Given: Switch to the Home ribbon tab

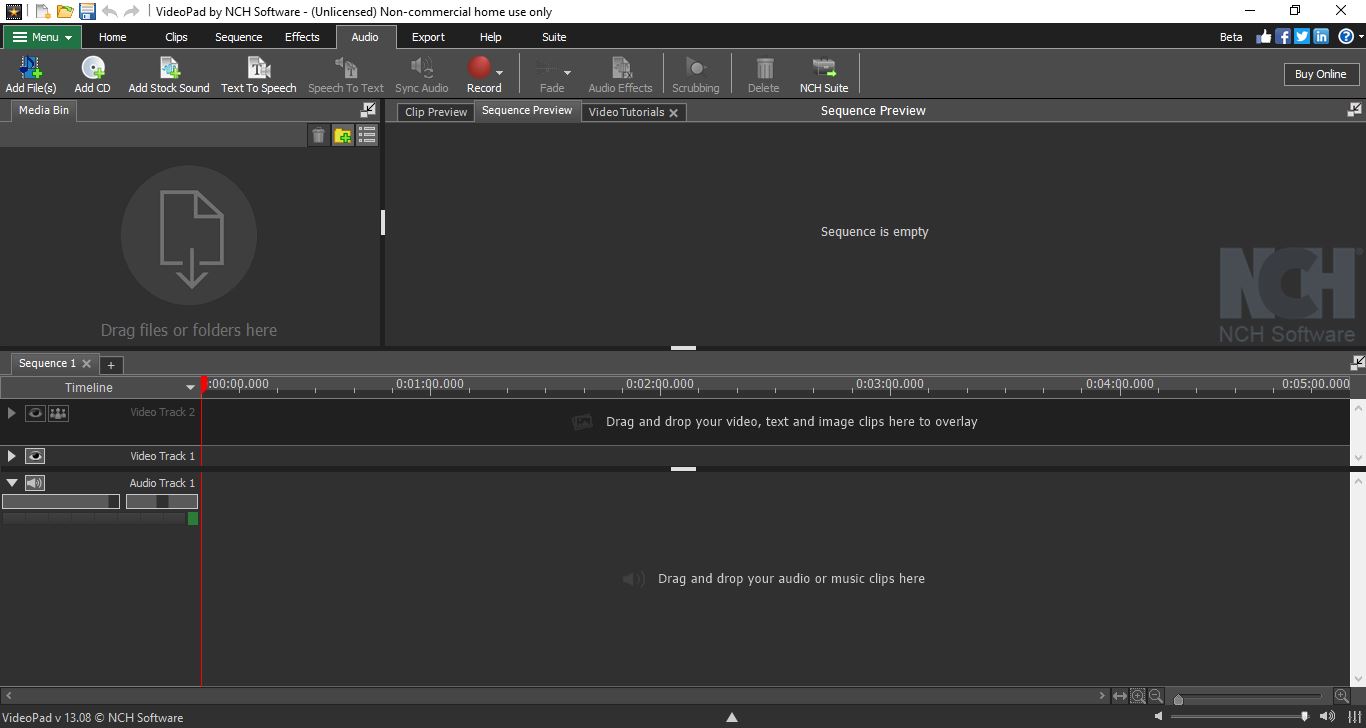Looking at the screenshot, I should click(112, 37).
